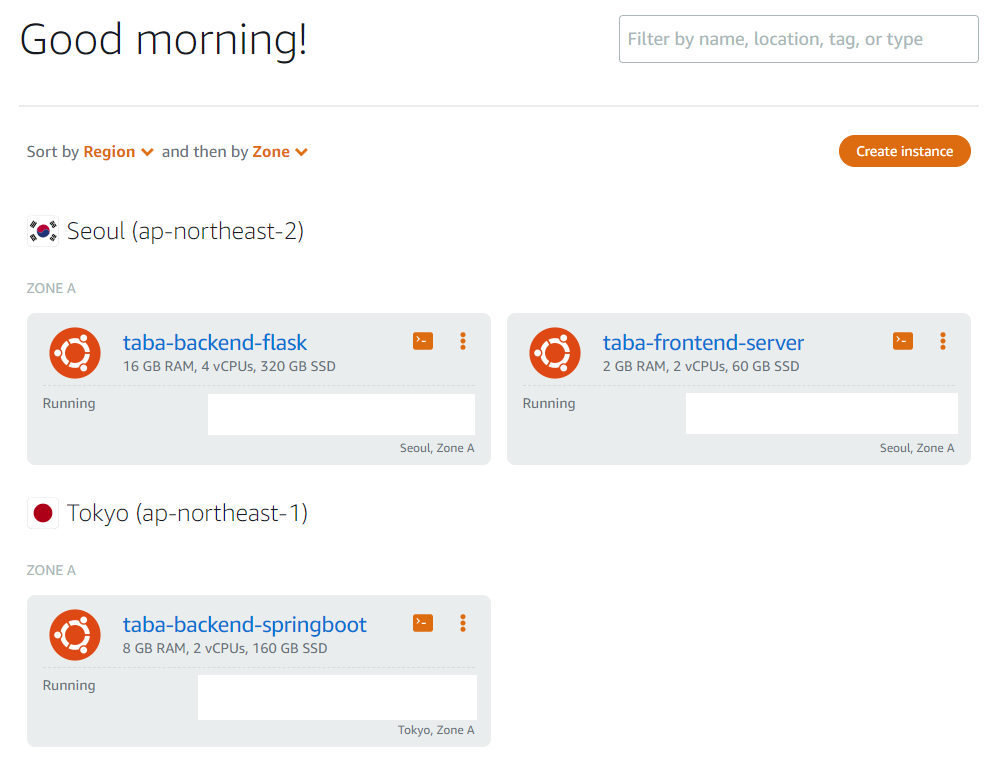989x767 pixels.
Task: Click Running status on taba-backend-flask card
Action: (69, 404)
